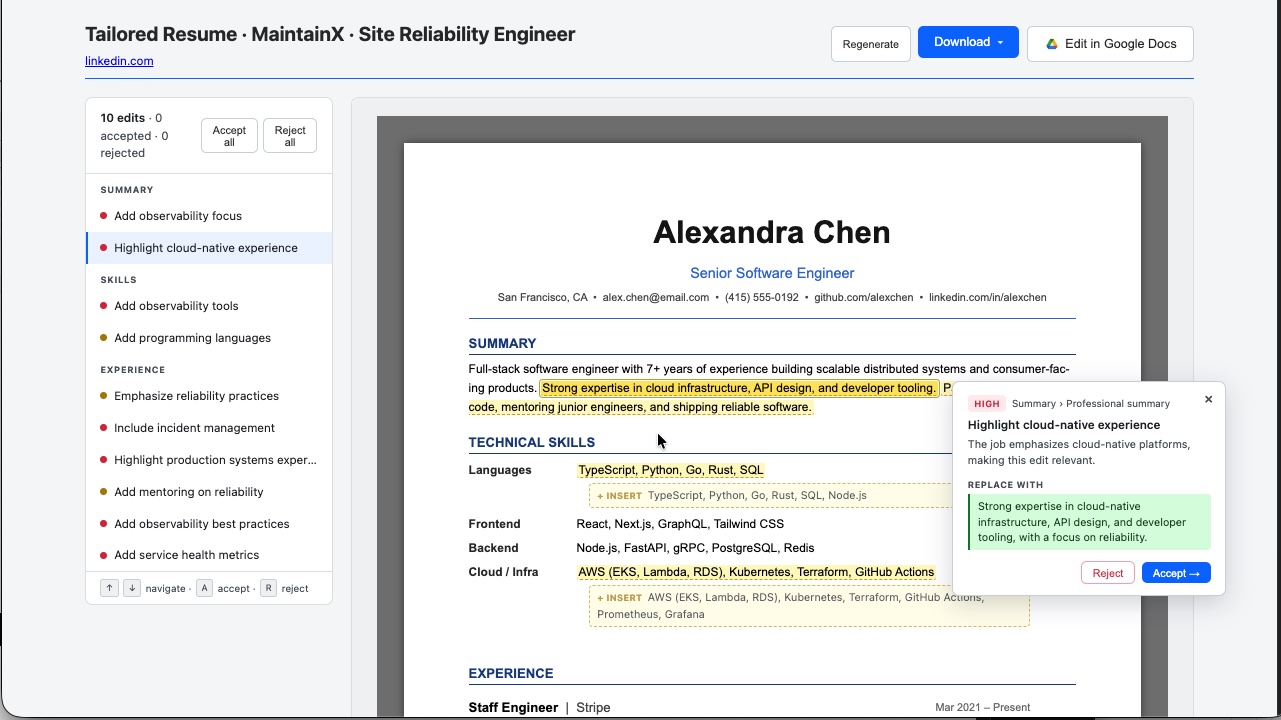This screenshot has height=720, width=1281.
Task: Click highlighted 'AWS (EKS, Lambda, RDS)' line
Action: [x=756, y=572]
